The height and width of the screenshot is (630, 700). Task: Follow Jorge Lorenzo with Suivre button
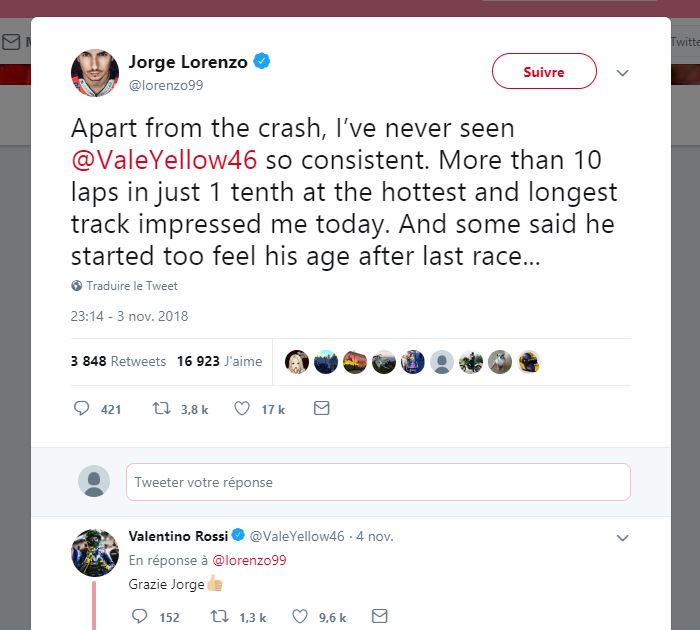(x=544, y=71)
